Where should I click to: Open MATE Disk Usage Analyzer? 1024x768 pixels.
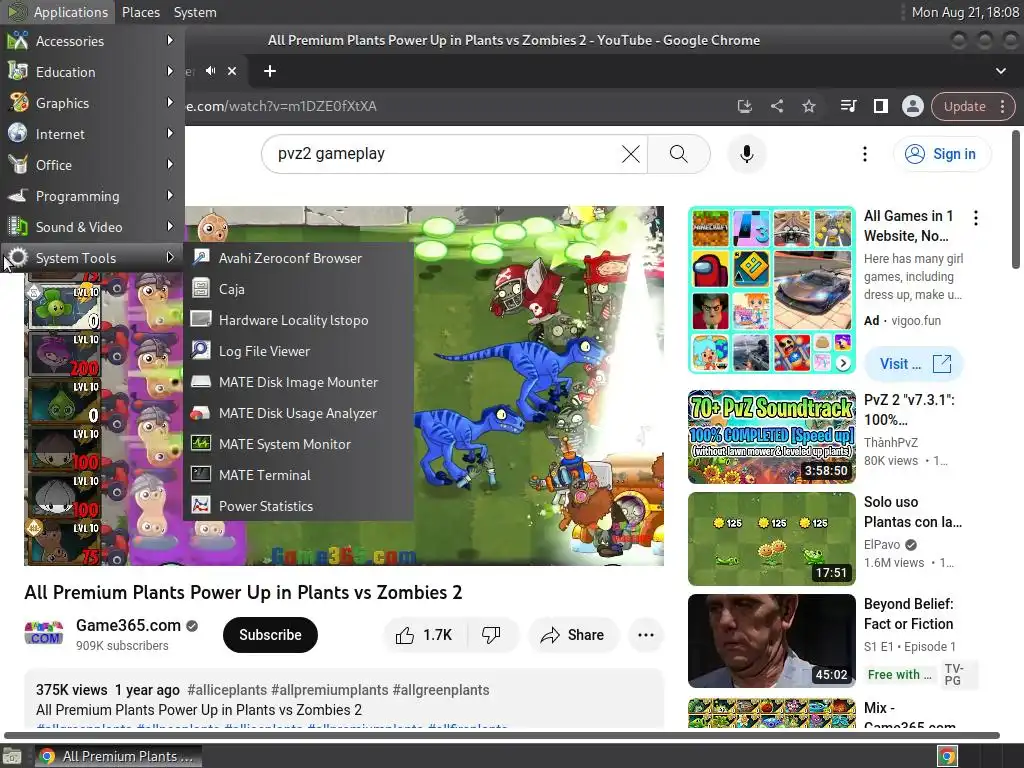pos(298,413)
